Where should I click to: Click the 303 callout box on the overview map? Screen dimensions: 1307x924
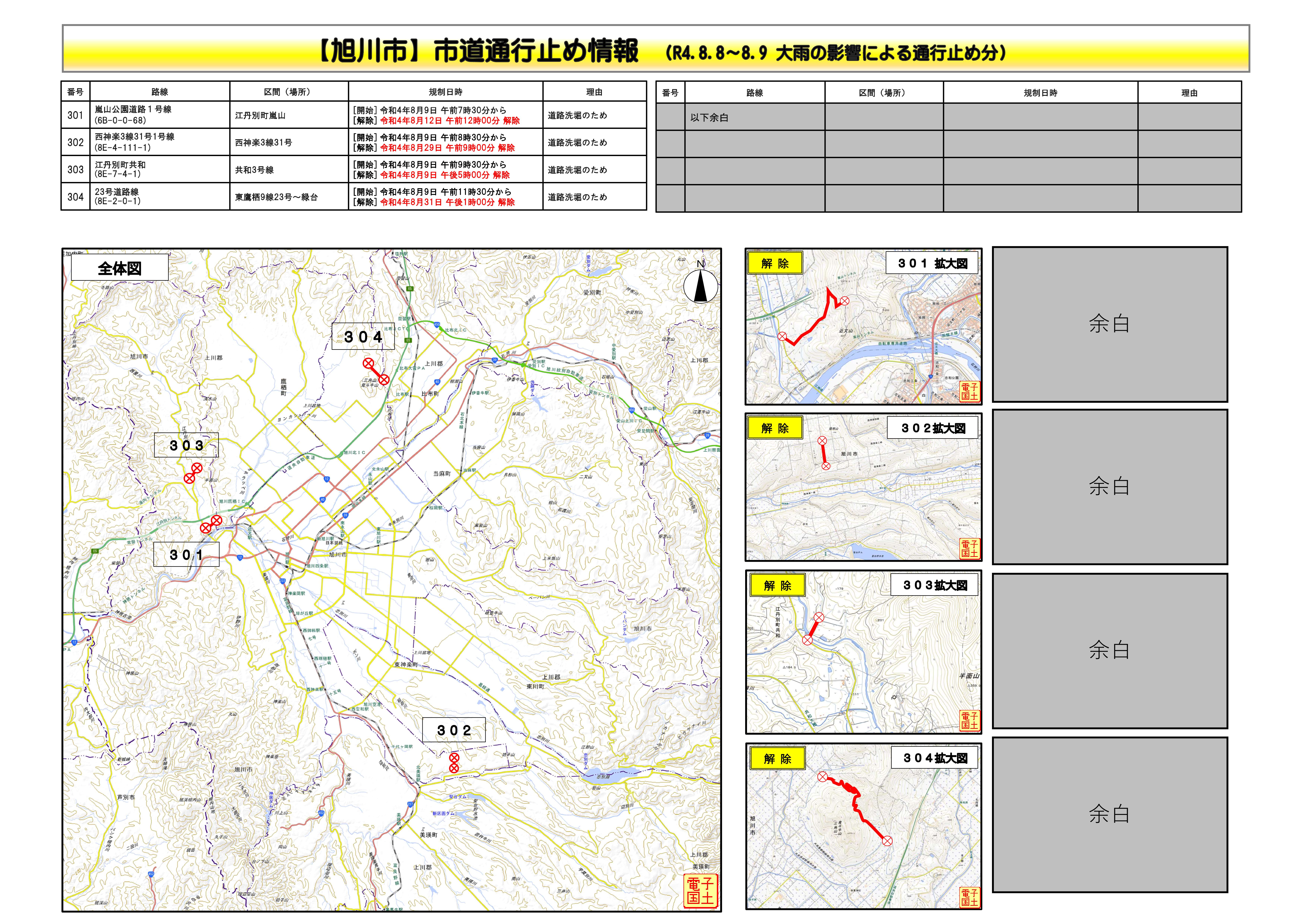coord(186,445)
